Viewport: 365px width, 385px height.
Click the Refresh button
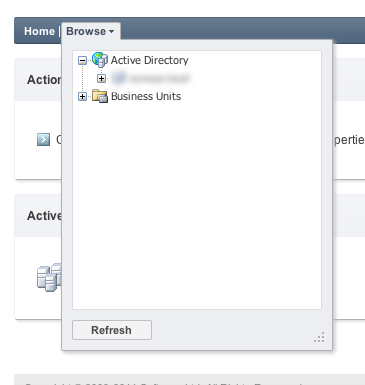click(x=112, y=330)
